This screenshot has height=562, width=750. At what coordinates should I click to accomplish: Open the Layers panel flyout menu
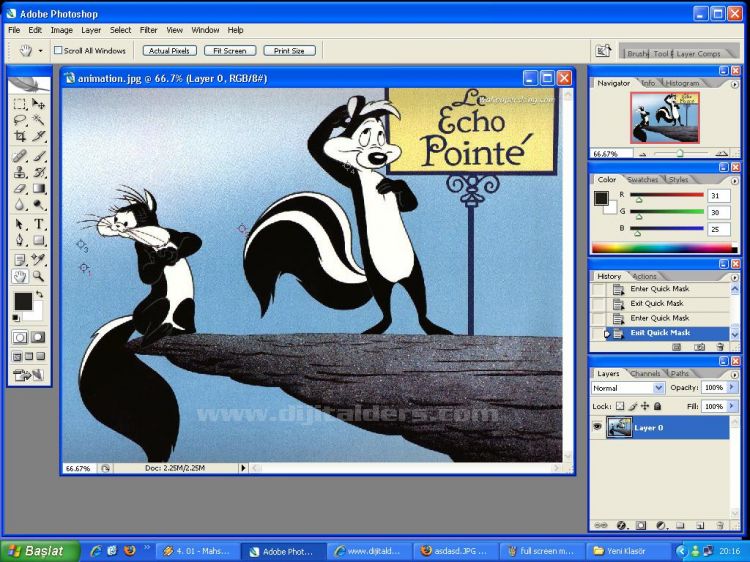point(735,374)
